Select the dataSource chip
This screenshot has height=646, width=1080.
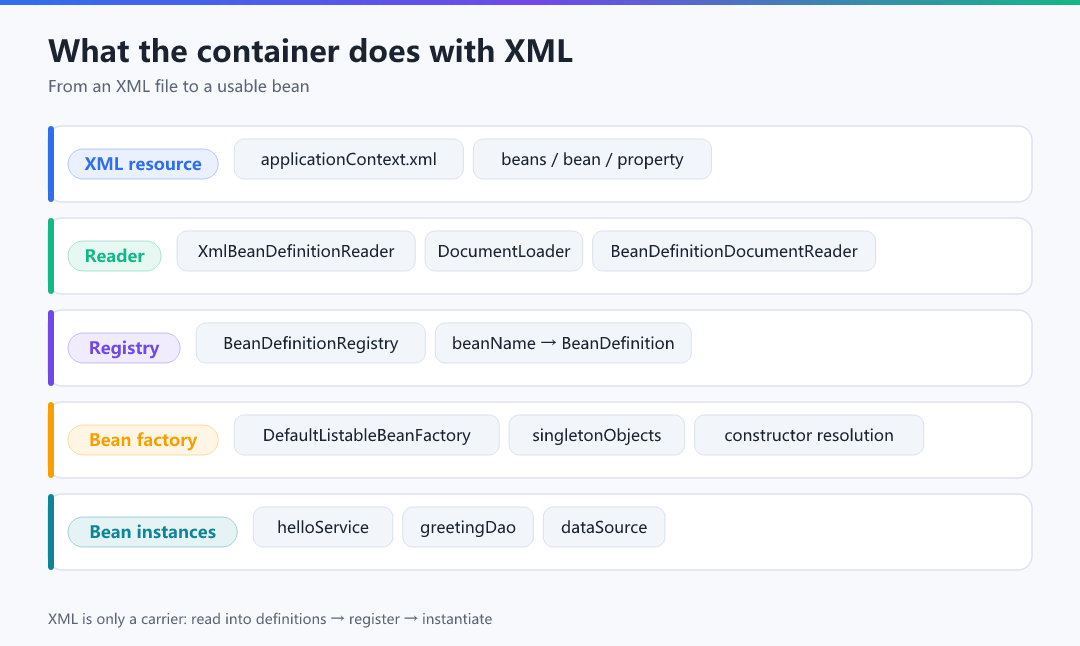(604, 528)
